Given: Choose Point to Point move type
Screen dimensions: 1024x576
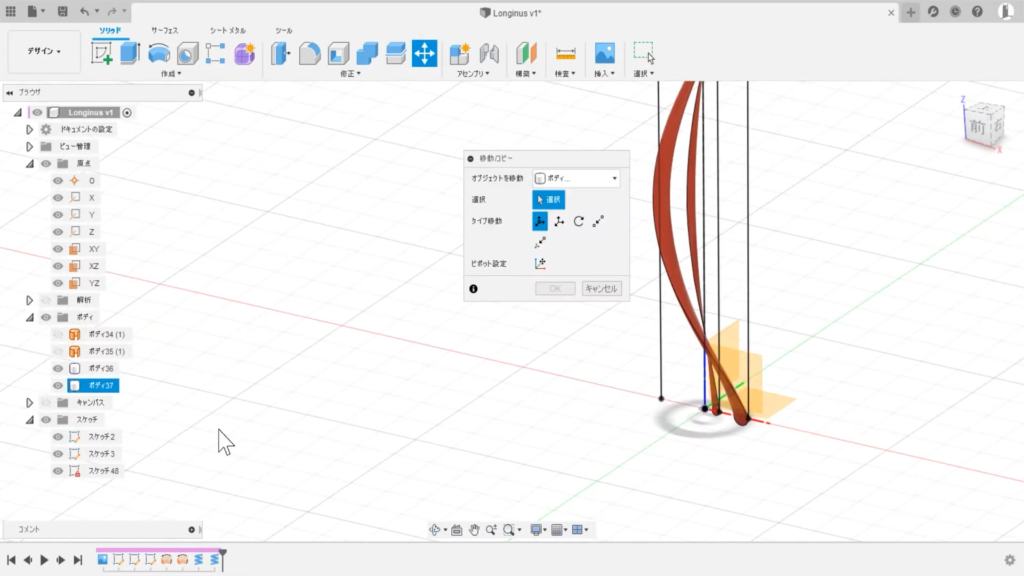Looking at the screenshot, I should pos(598,221).
